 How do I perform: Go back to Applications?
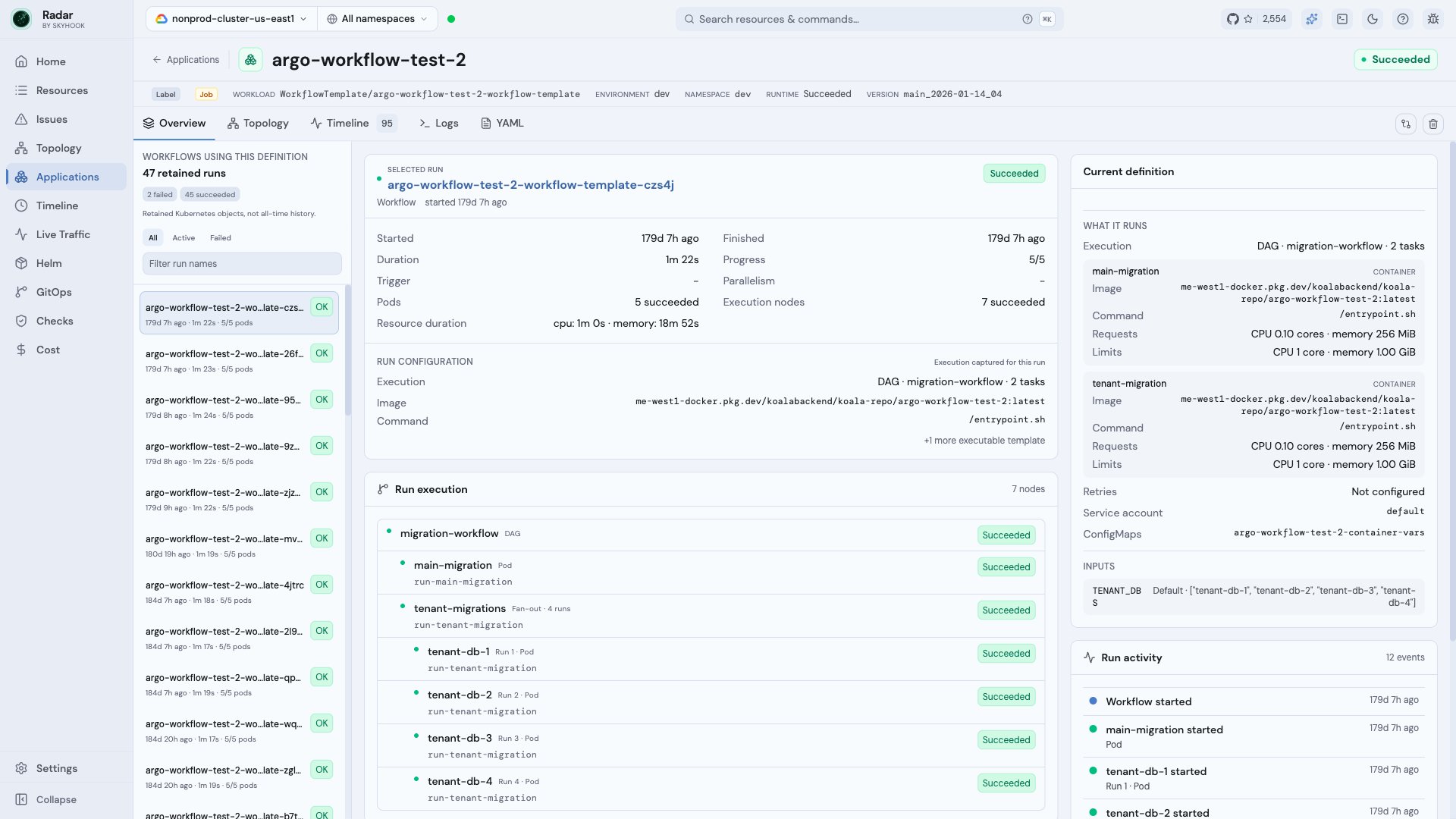186,60
